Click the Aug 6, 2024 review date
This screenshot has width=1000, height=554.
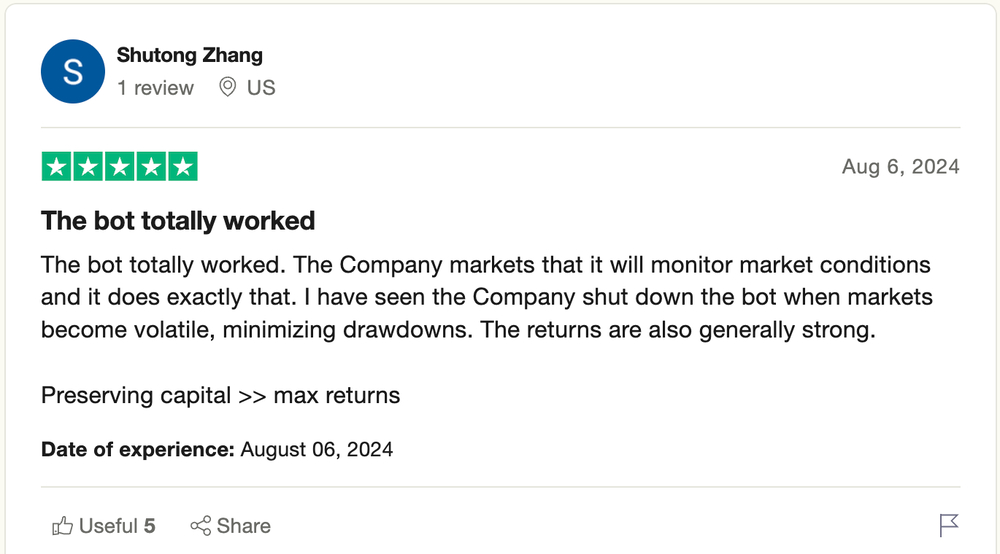(x=901, y=166)
